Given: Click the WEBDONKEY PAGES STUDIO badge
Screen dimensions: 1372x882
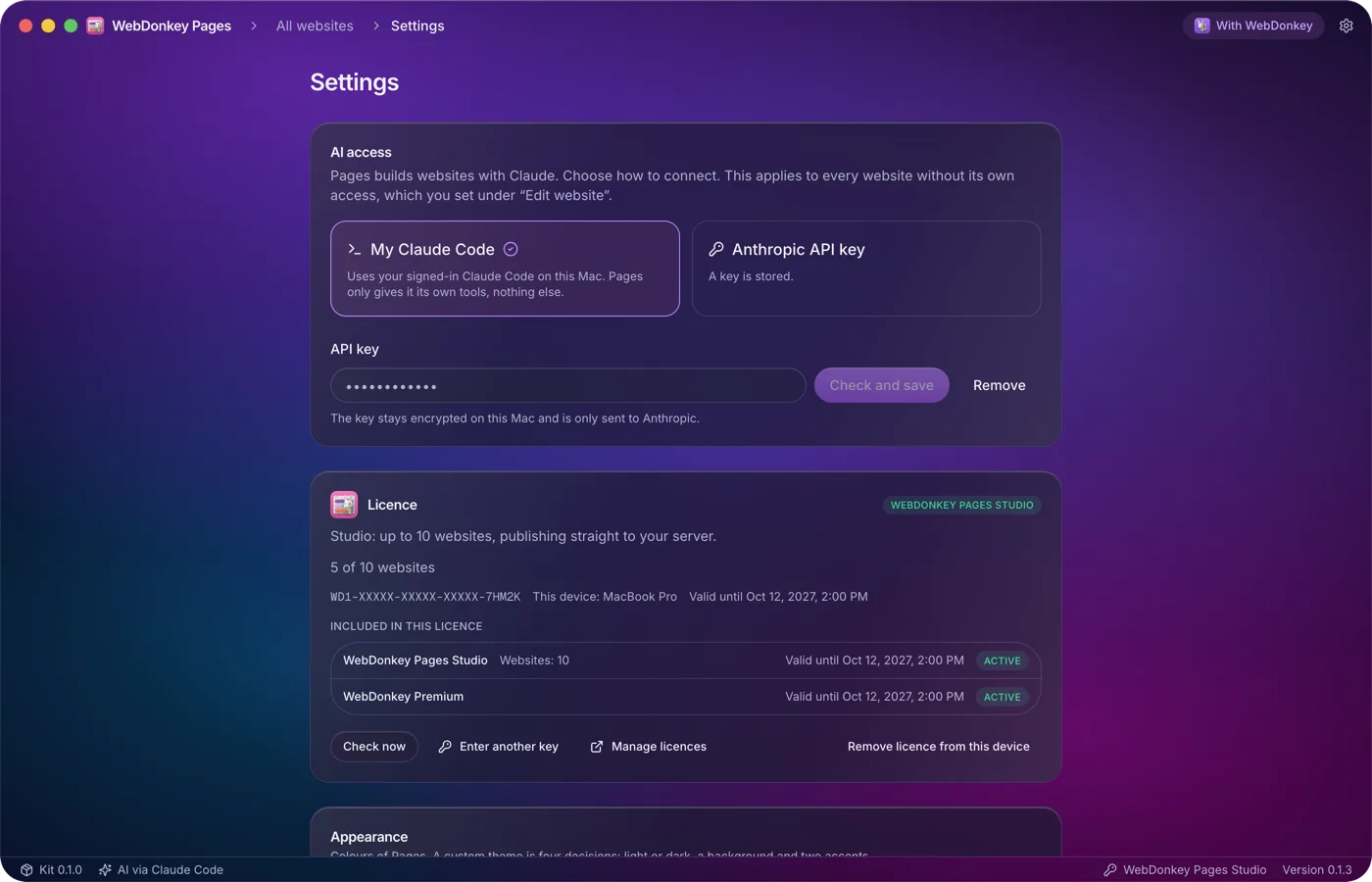Looking at the screenshot, I should point(961,506).
